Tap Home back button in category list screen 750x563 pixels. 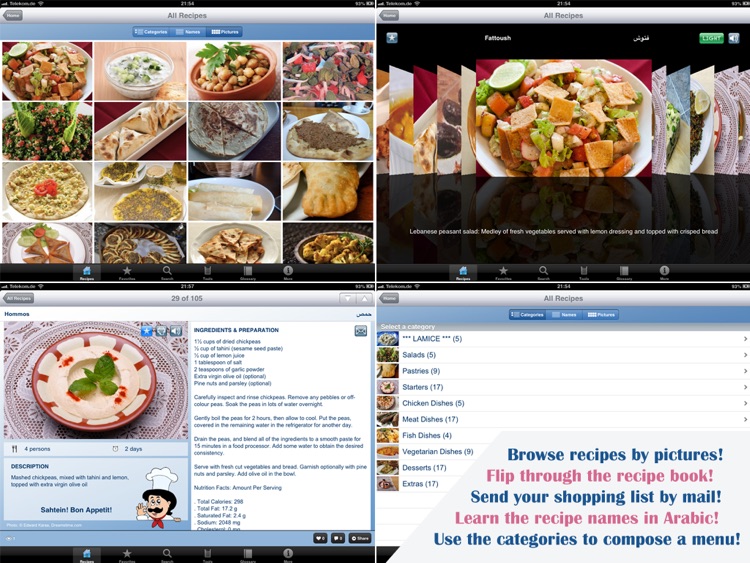pyautogui.click(x=389, y=298)
